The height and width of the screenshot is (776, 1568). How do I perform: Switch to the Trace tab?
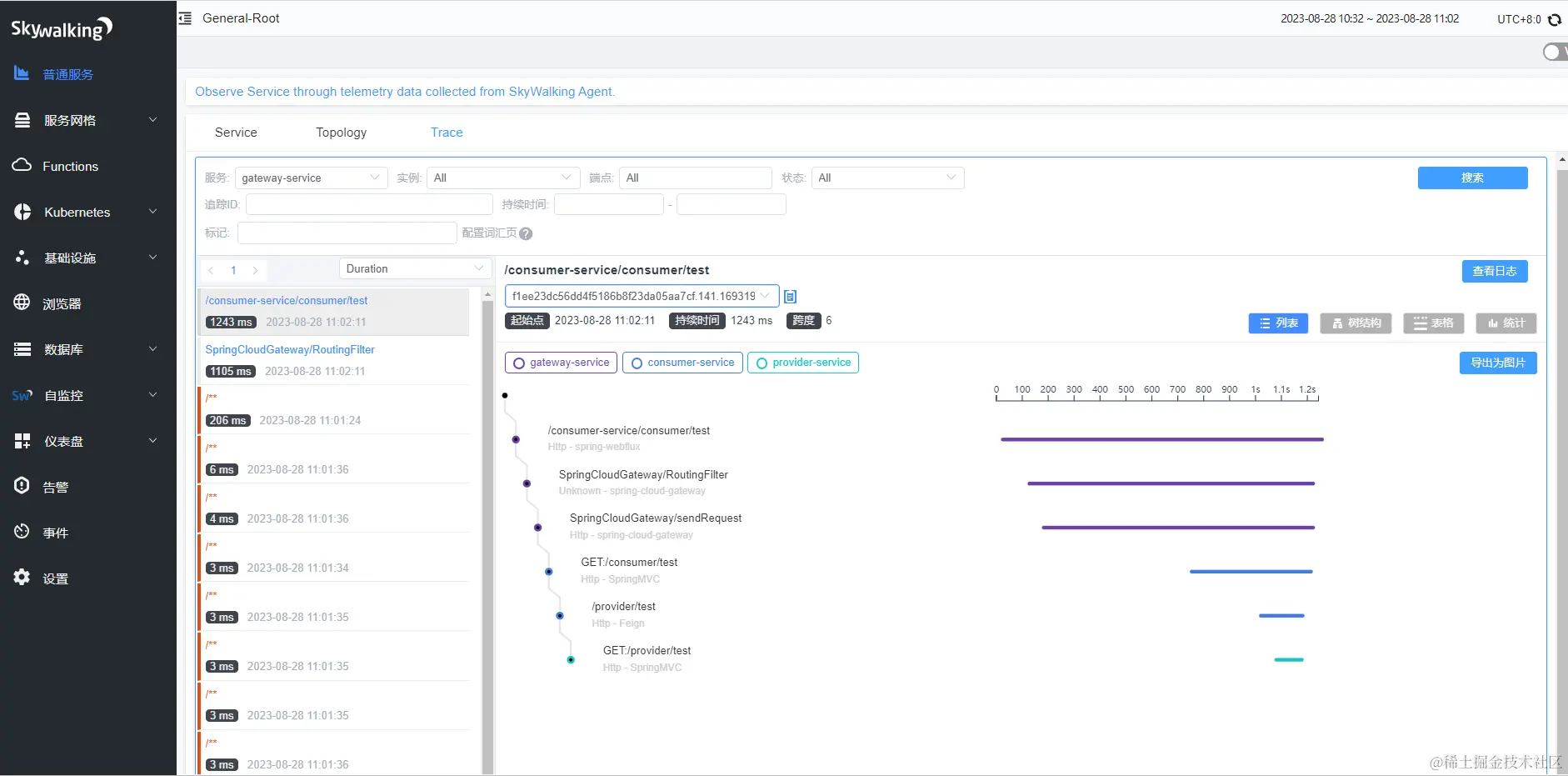tap(447, 133)
